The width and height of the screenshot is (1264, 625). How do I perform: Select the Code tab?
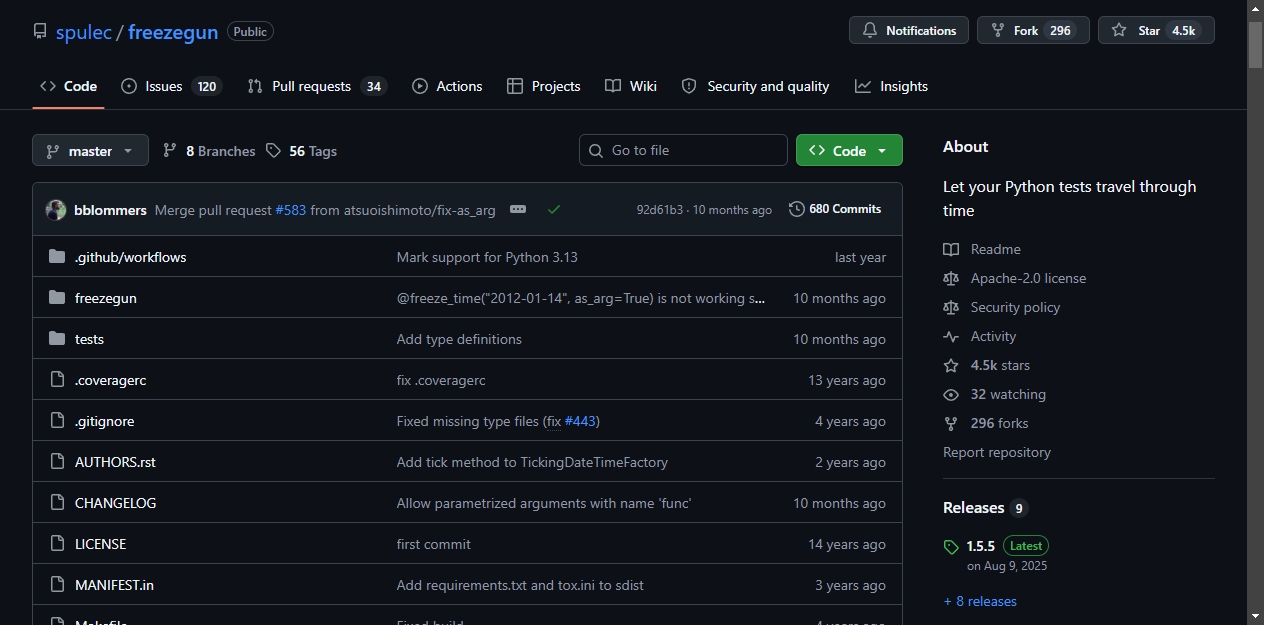coord(68,86)
